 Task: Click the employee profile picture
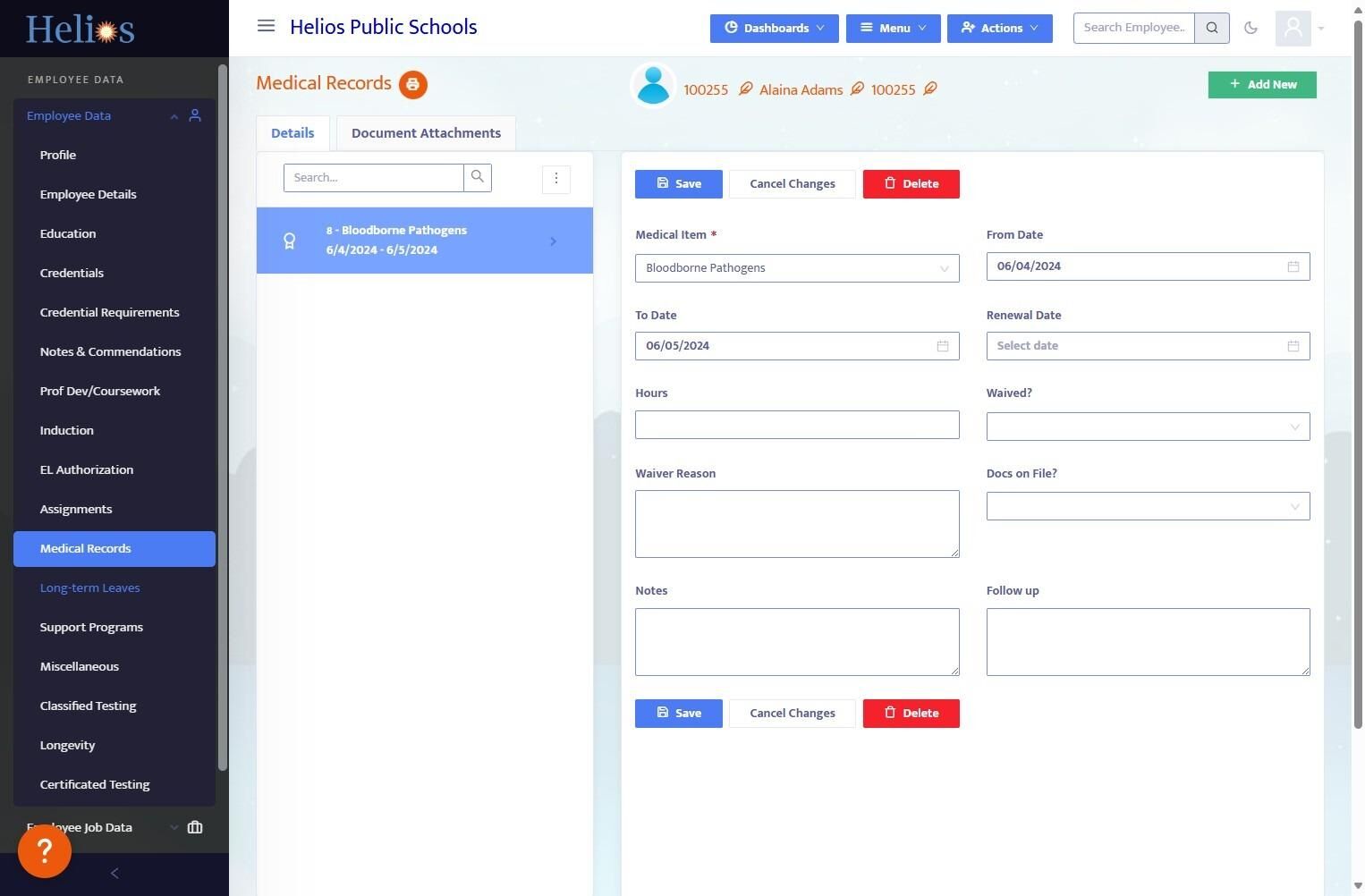(653, 86)
